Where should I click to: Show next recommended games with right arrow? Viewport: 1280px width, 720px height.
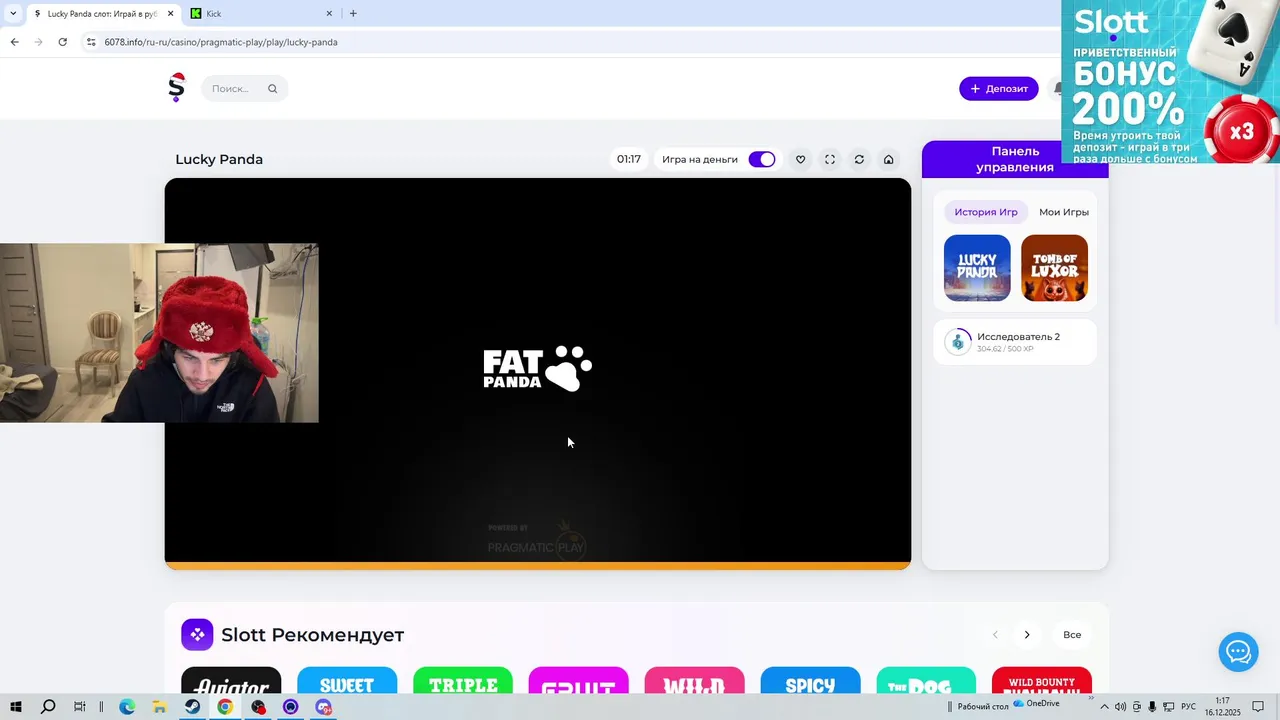coord(1026,635)
